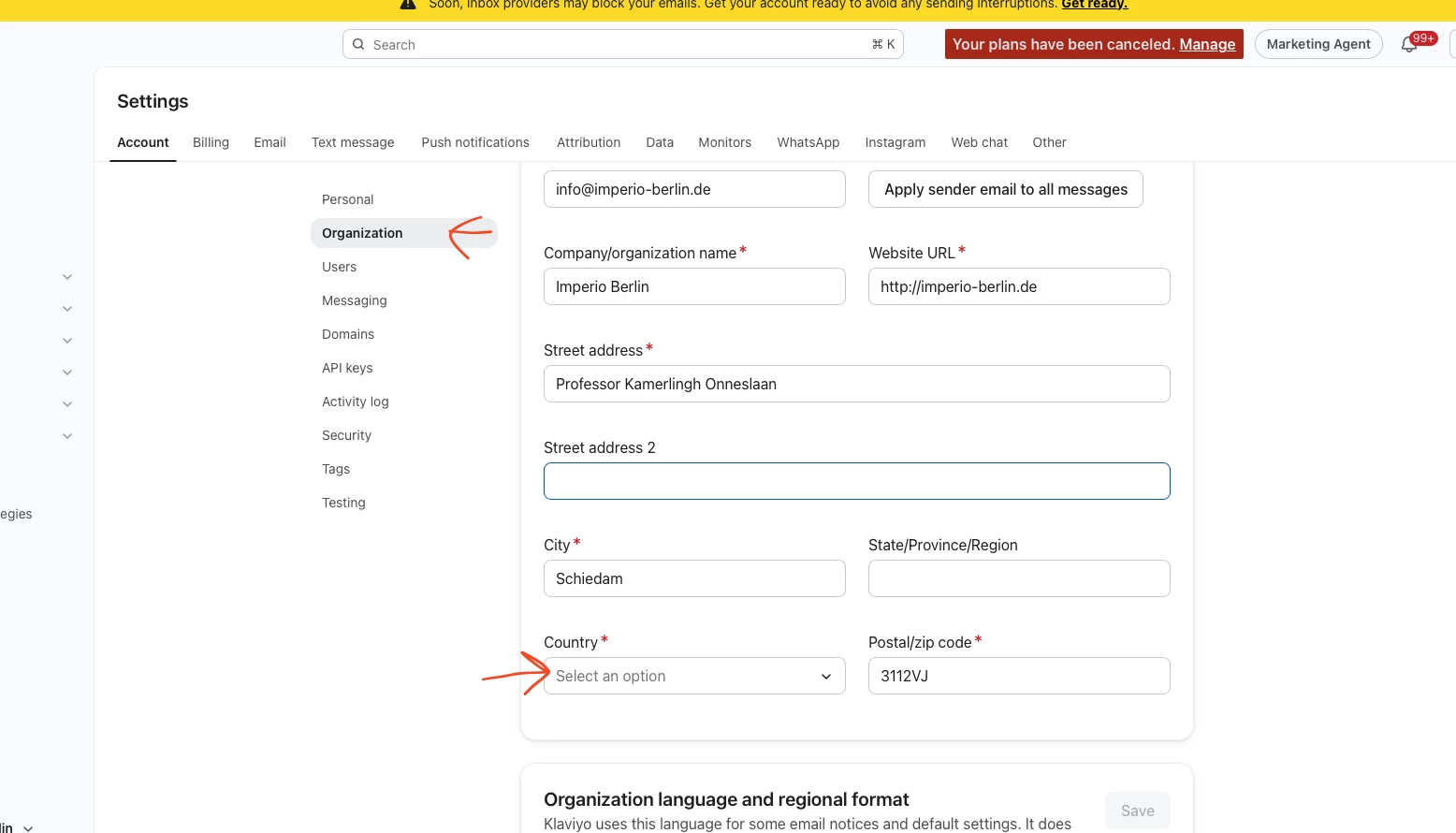Screen dimensions: 1456x833
Task: Open the Data settings tab
Action: point(660,142)
